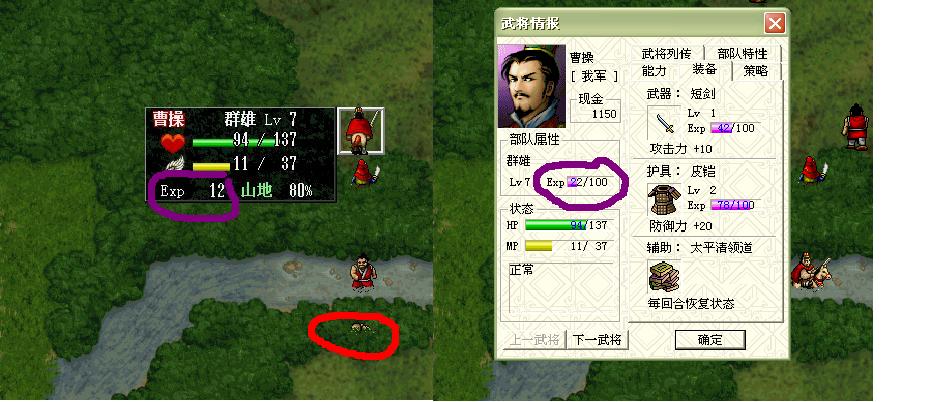948x402 pixels.
Task: Close the 武将情报 dialog
Action: (x=774, y=24)
